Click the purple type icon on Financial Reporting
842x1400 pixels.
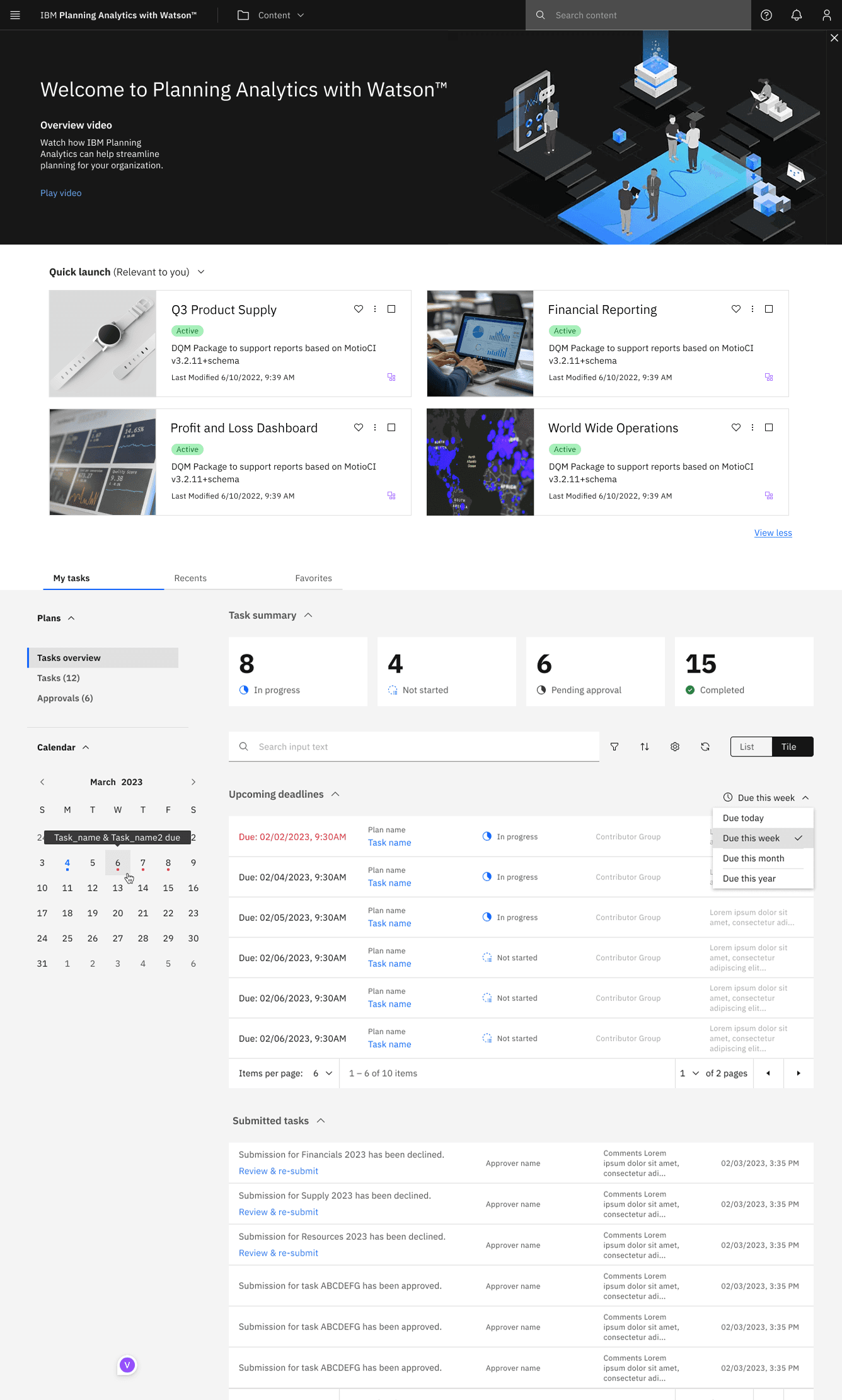[769, 377]
